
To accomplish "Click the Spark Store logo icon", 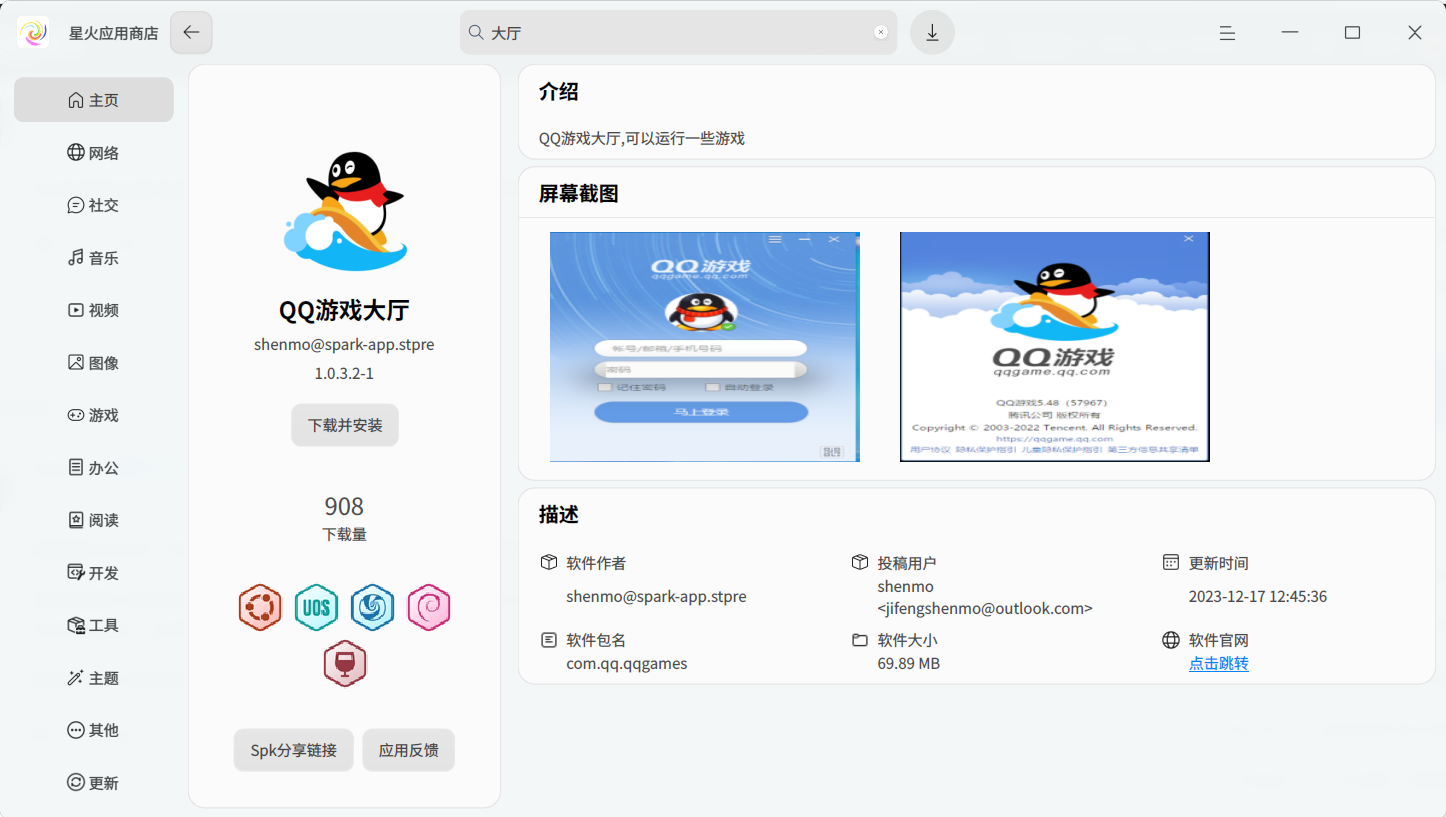I will pyautogui.click(x=33, y=32).
